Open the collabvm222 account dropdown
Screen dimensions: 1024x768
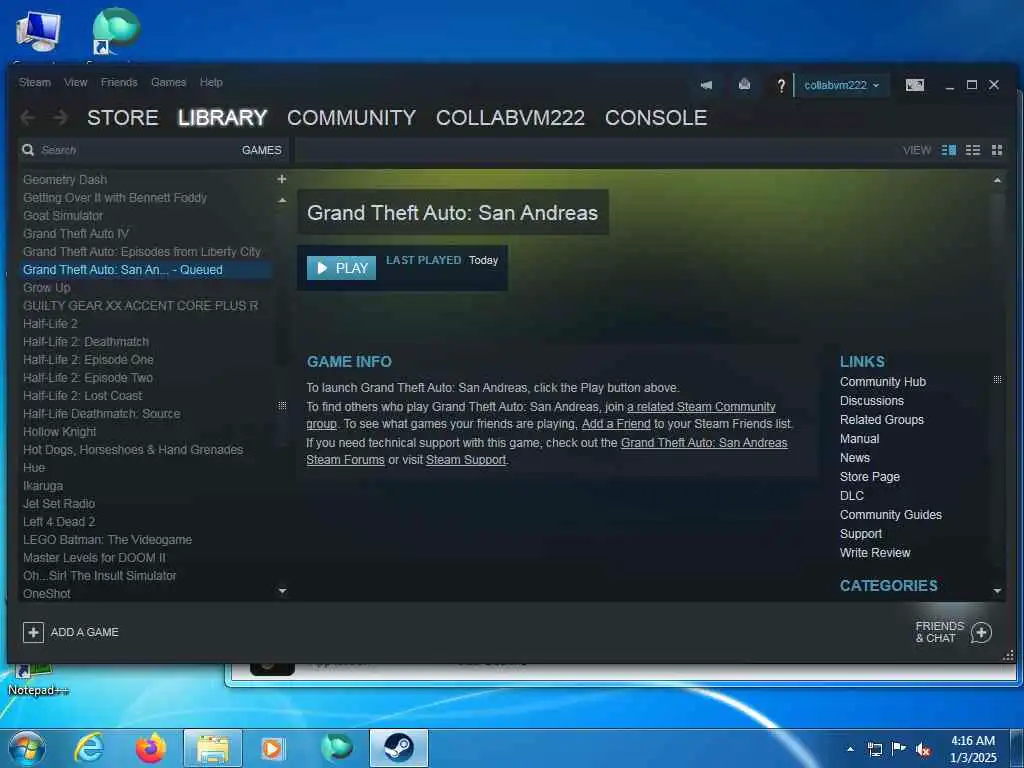click(x=841, y=85)
